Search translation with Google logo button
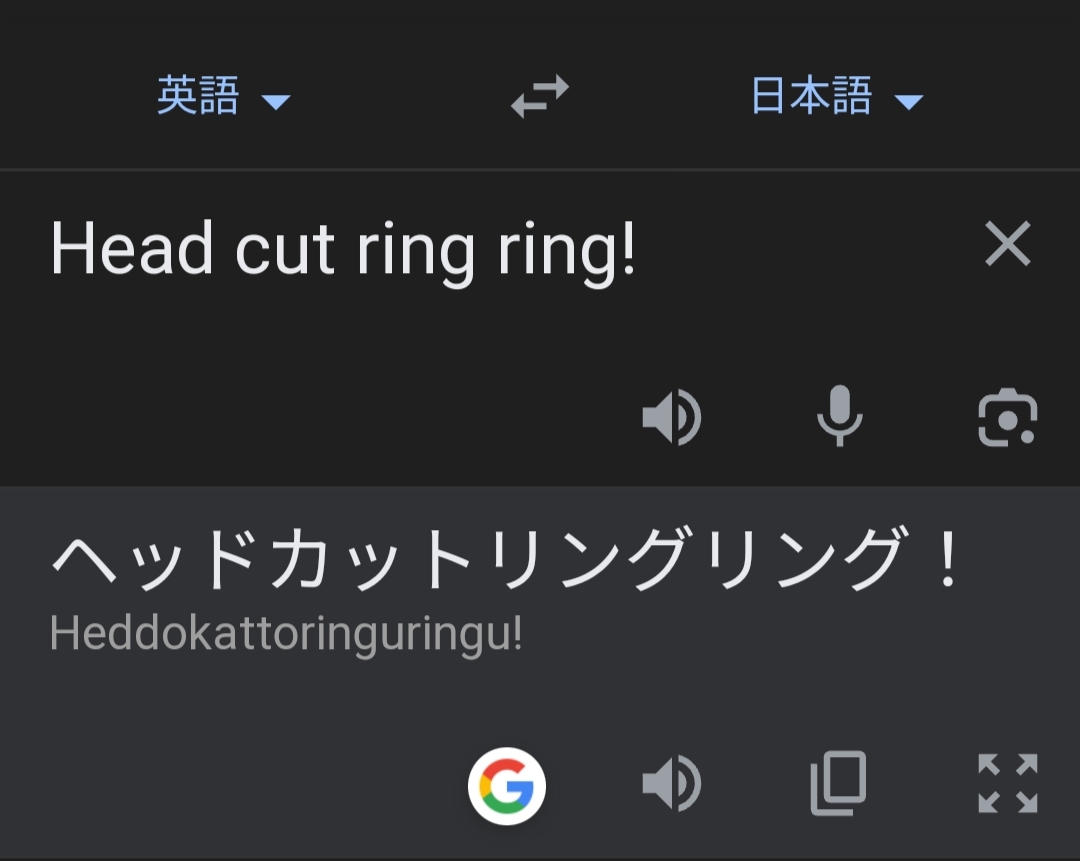This screenshot has width=1080, height=861. (x=507, y=785)
